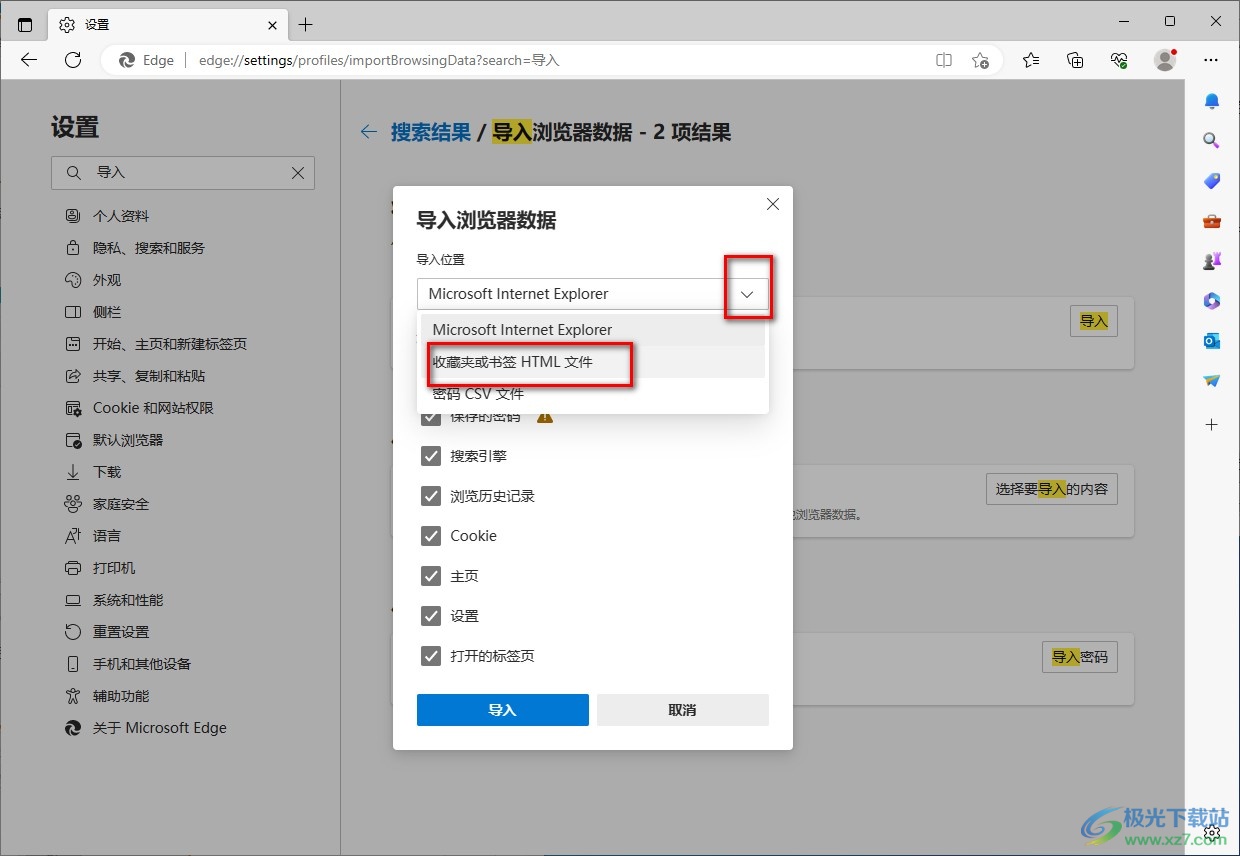Open the Microsoft 365 icon in the sidebar
This screenshot has height=856, width=1240.
pyautogui.click(x=1212, y=301)
